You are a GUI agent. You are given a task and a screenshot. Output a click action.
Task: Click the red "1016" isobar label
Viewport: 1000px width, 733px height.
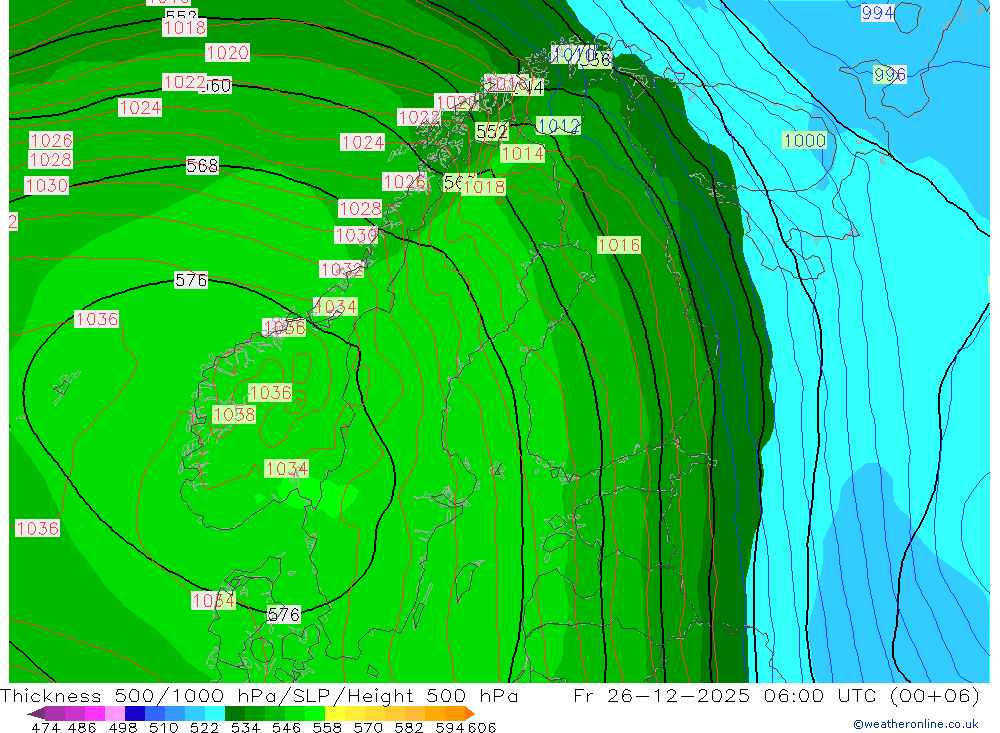click(x=619, y=245)
